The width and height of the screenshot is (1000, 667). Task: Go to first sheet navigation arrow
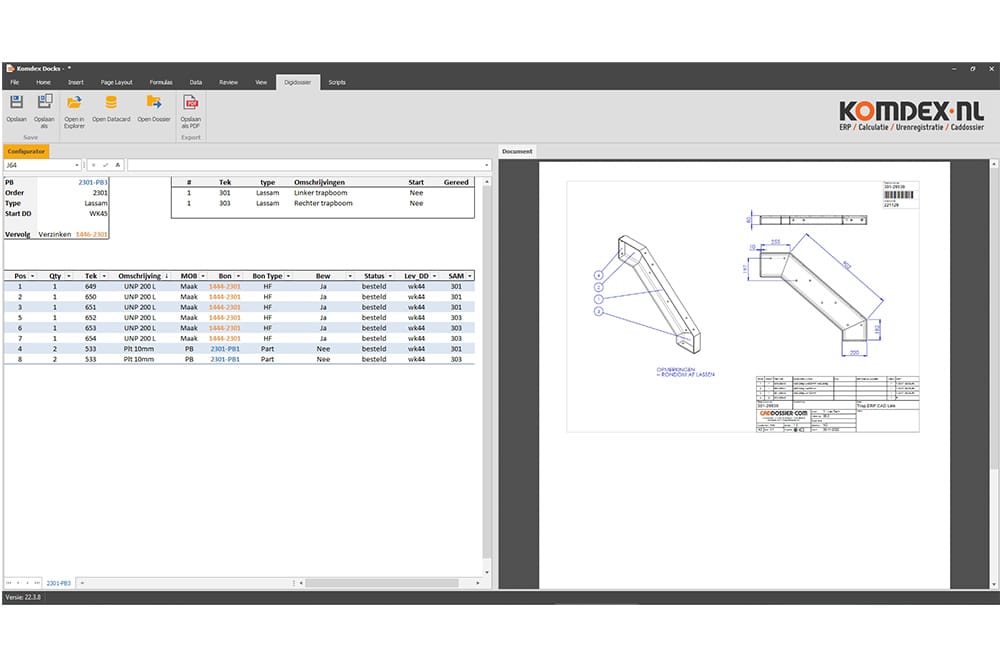point(9,583)
